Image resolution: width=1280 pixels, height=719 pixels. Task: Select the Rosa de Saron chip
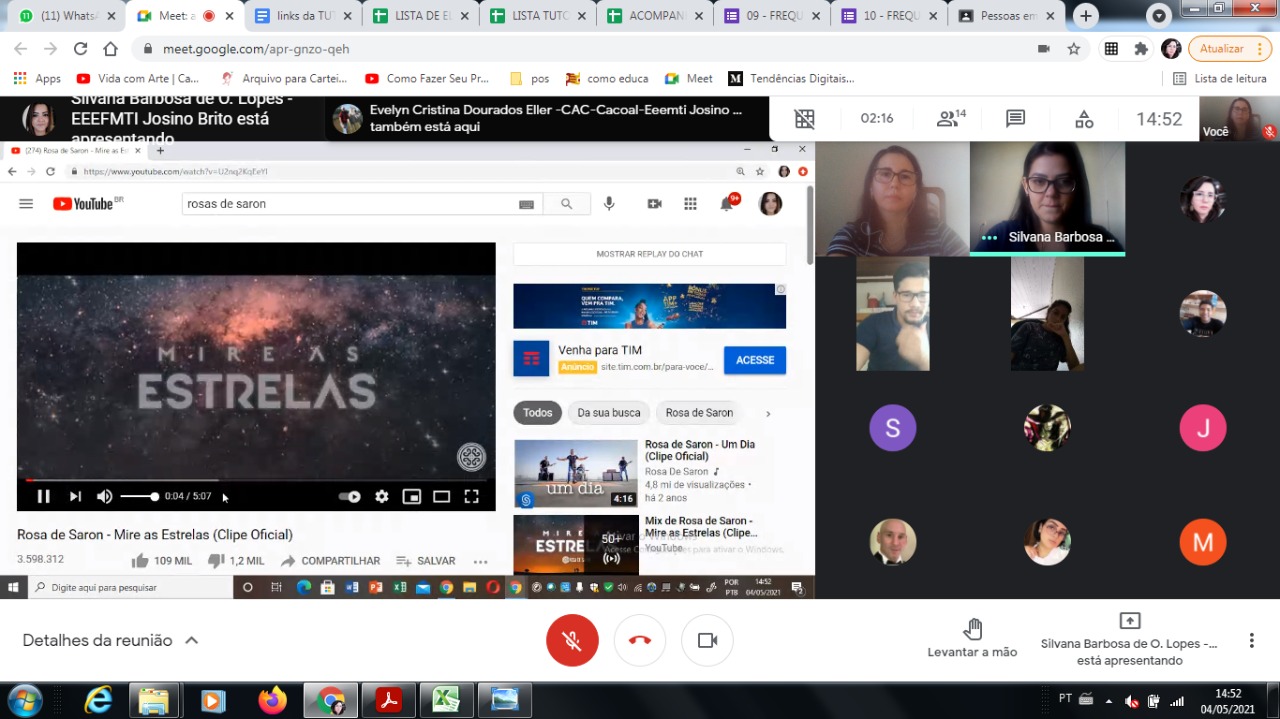(699, 413)
